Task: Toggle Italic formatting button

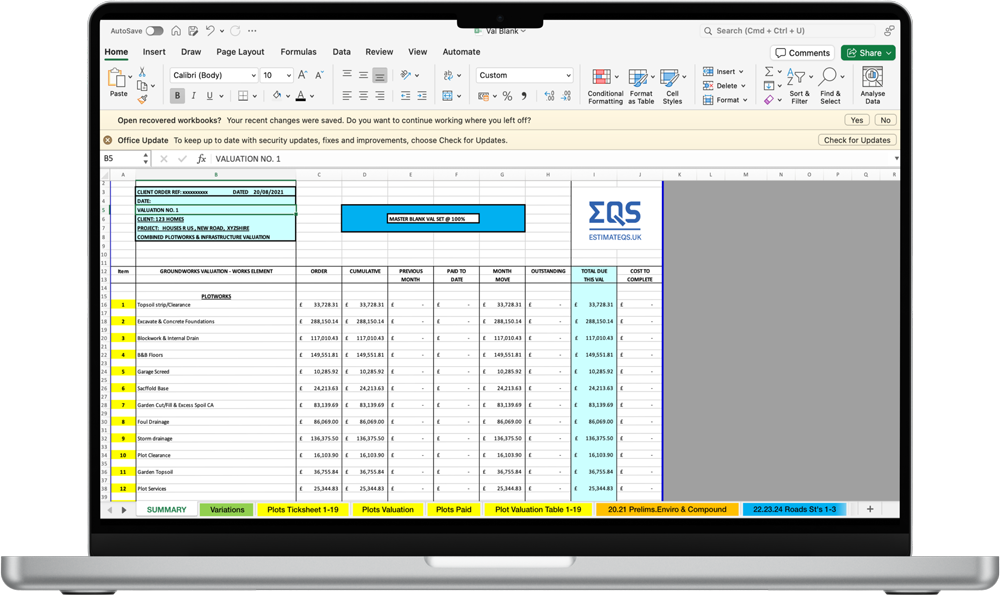Action: tap(193, 96)
